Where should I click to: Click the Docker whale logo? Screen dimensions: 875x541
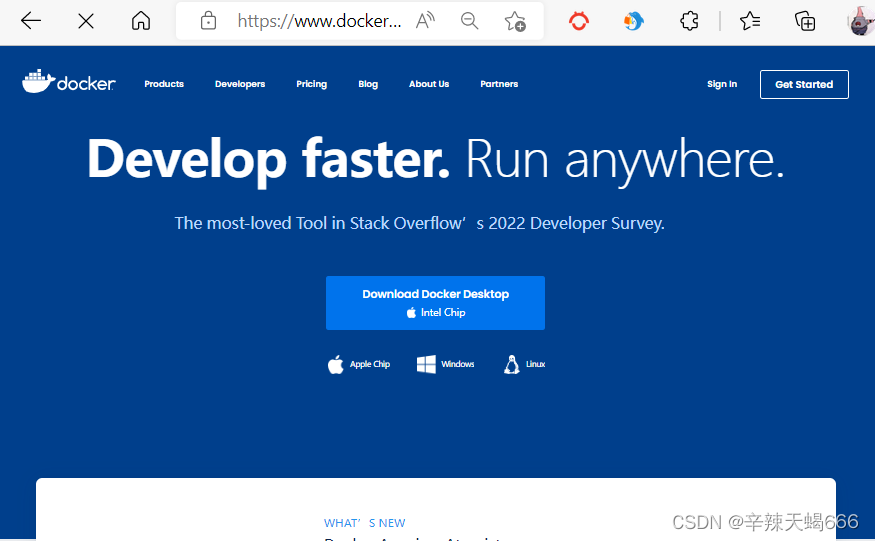click(69, 82)
